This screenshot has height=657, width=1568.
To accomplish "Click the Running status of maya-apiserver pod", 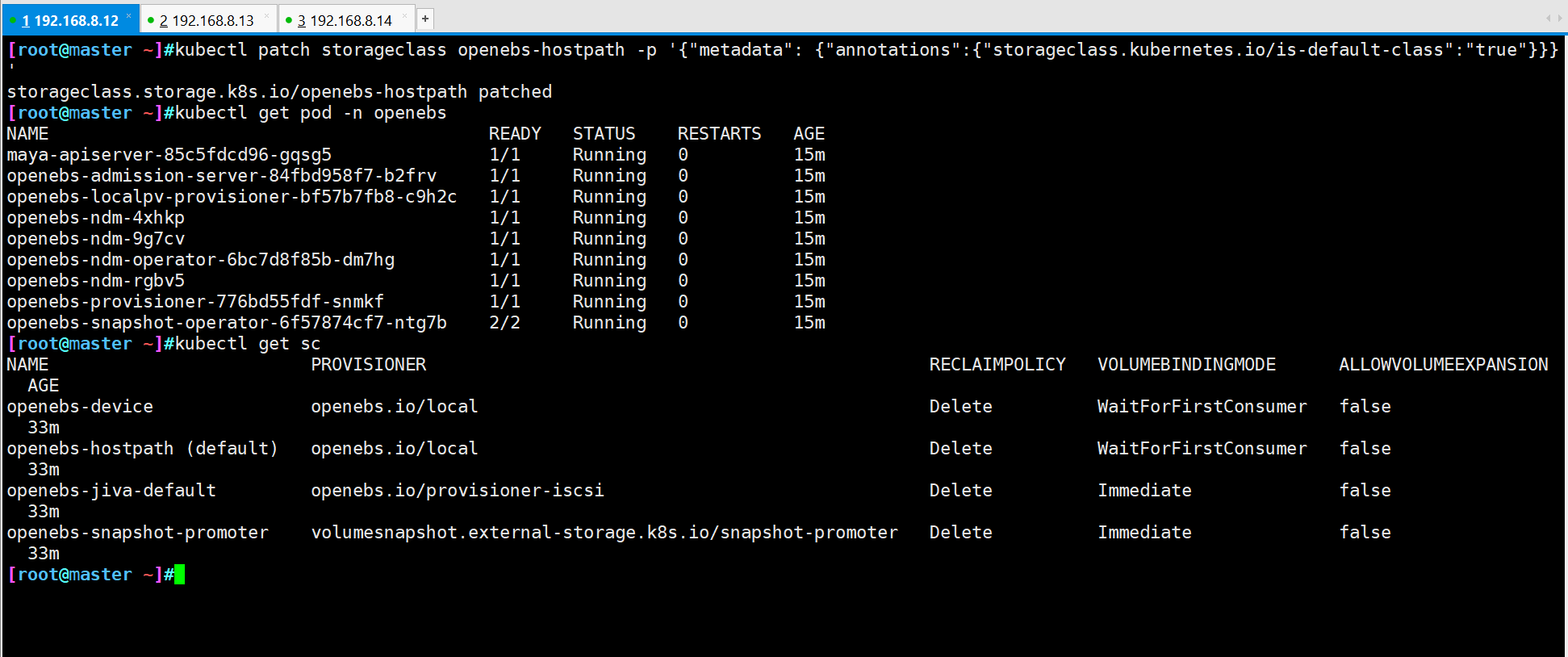I will [610, 155].
